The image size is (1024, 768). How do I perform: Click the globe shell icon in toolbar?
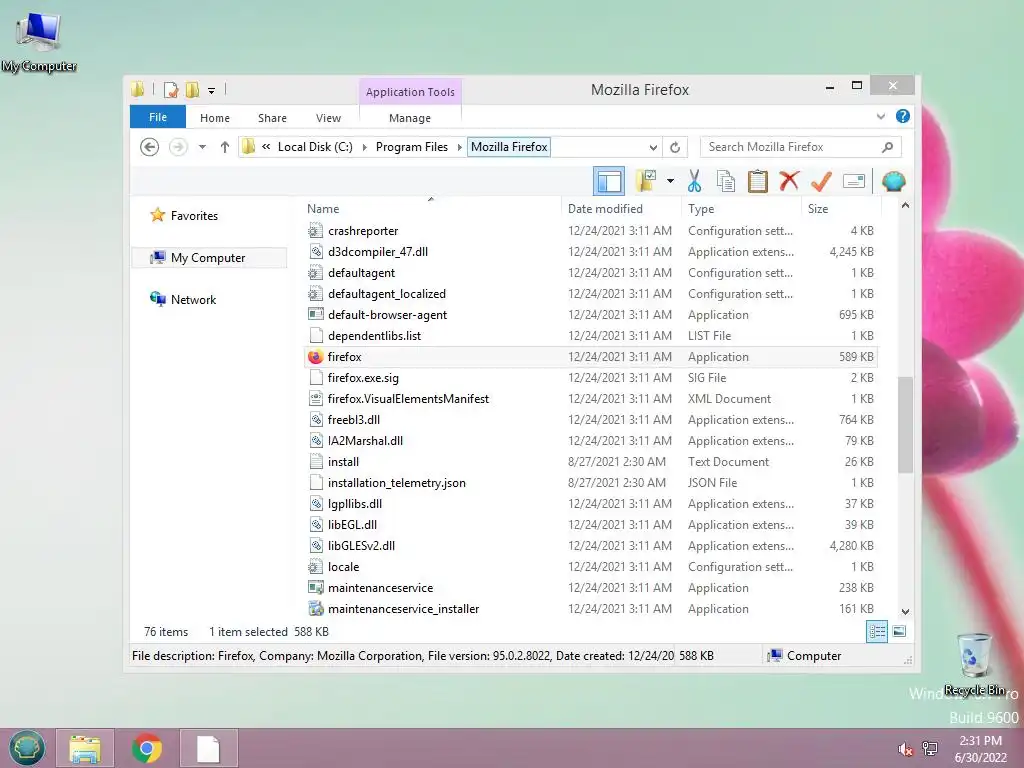point(893,181)
